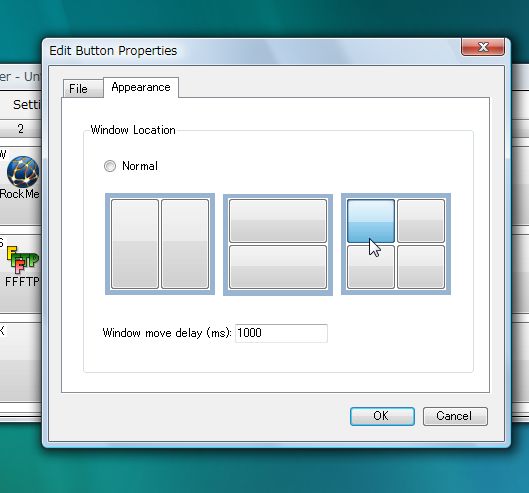Click the Normal option label text
Screen dimensions: 529x493
(x=140, y=166)
